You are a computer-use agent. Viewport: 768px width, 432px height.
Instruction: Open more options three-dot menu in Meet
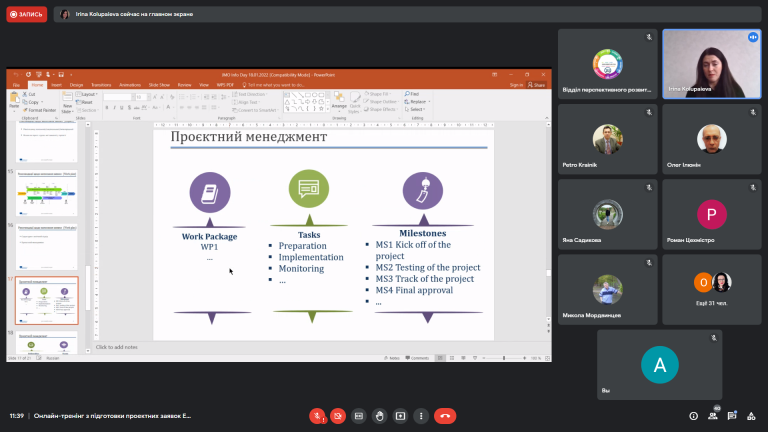(x=421, y=416)
